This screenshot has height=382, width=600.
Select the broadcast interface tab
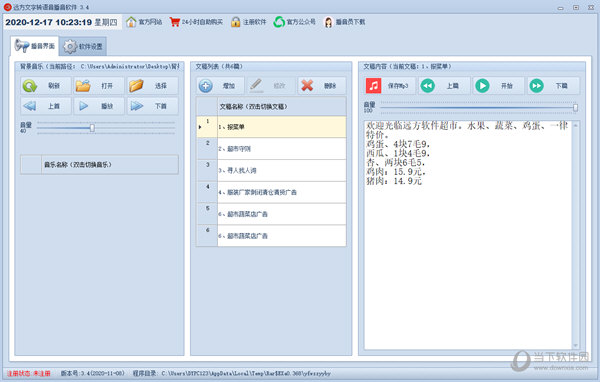[x=35, y=46]
